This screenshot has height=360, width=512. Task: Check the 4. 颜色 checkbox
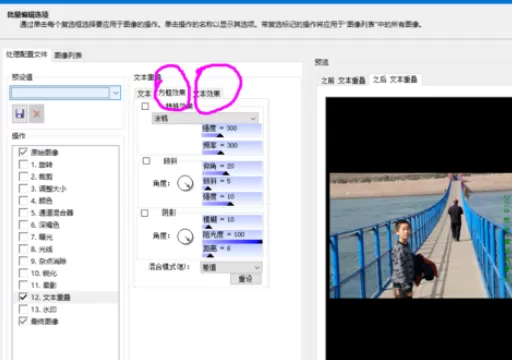coord(23,201)
